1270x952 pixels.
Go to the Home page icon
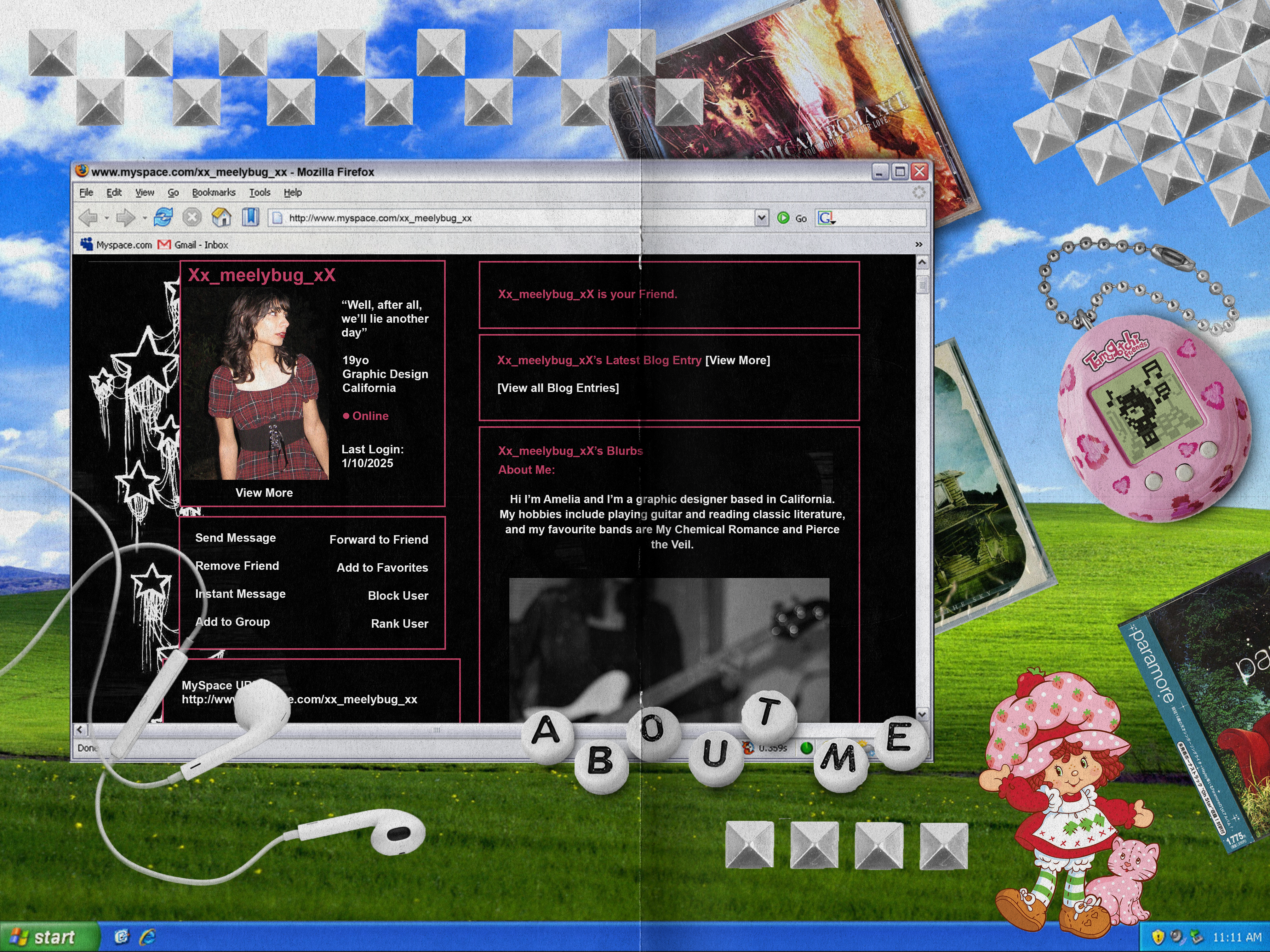222,217
